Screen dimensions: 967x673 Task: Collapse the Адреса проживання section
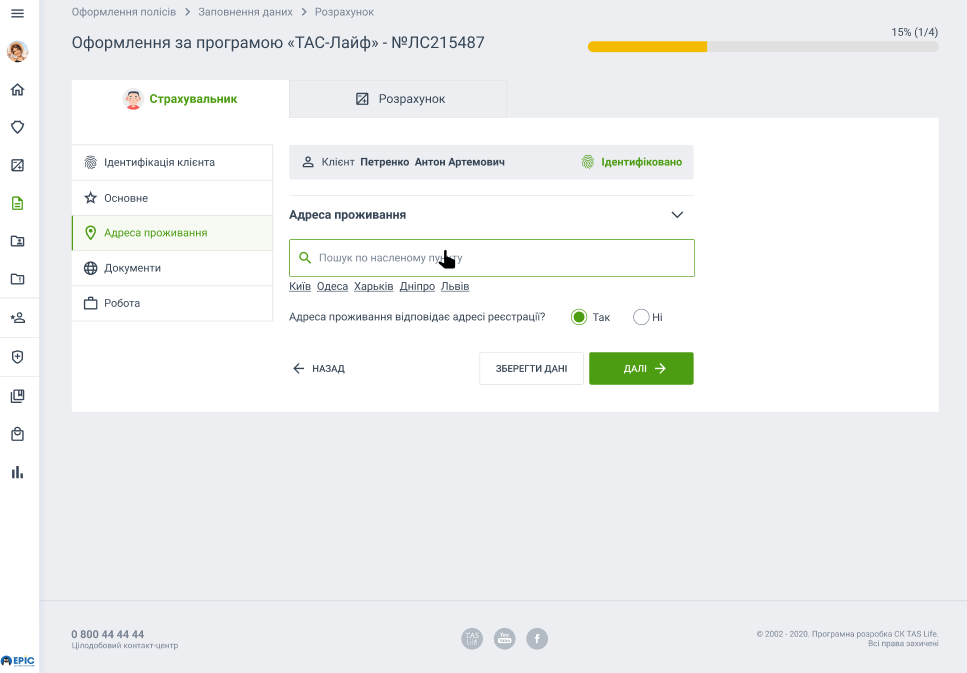point(678,214)
